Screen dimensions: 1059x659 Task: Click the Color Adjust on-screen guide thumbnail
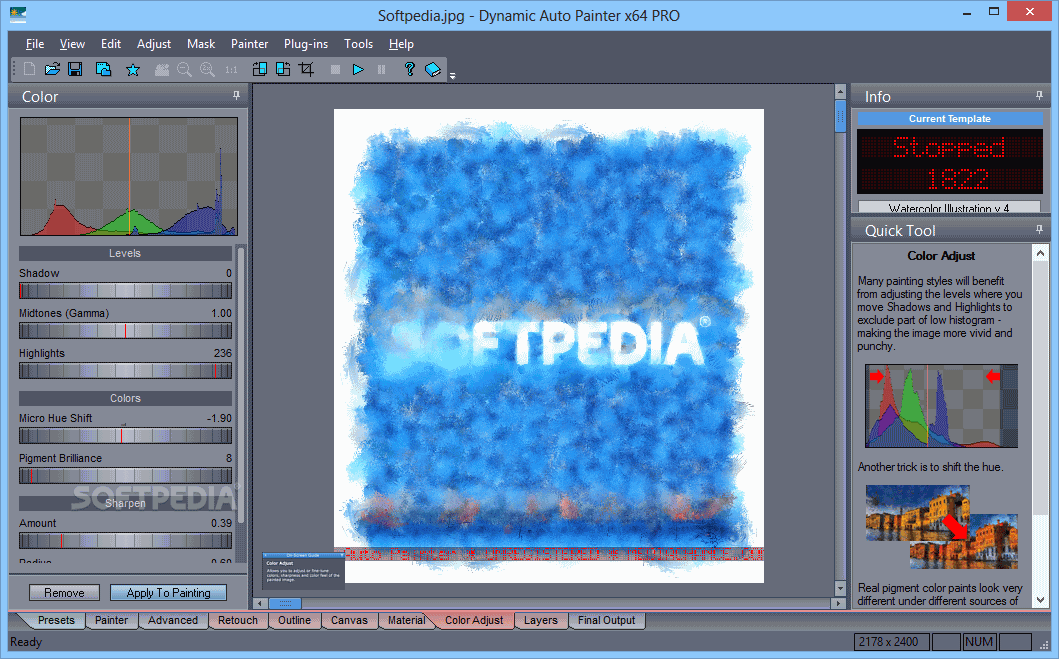coord(303,571)
